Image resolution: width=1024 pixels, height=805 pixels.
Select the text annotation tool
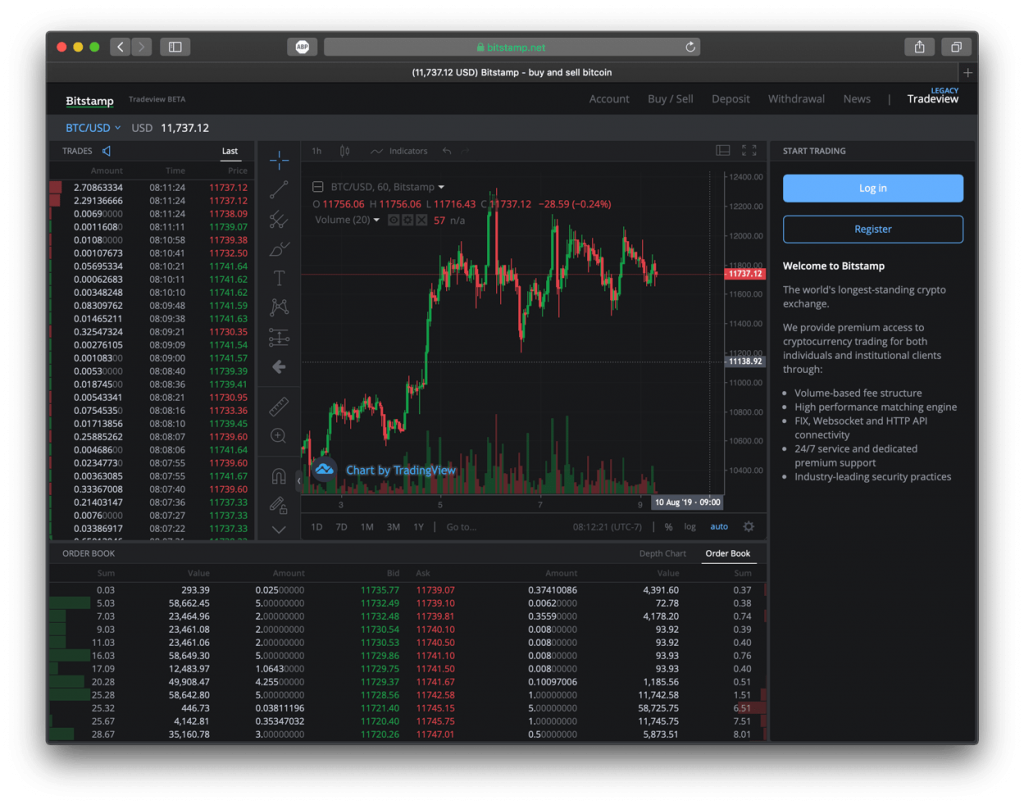point(279,278)
